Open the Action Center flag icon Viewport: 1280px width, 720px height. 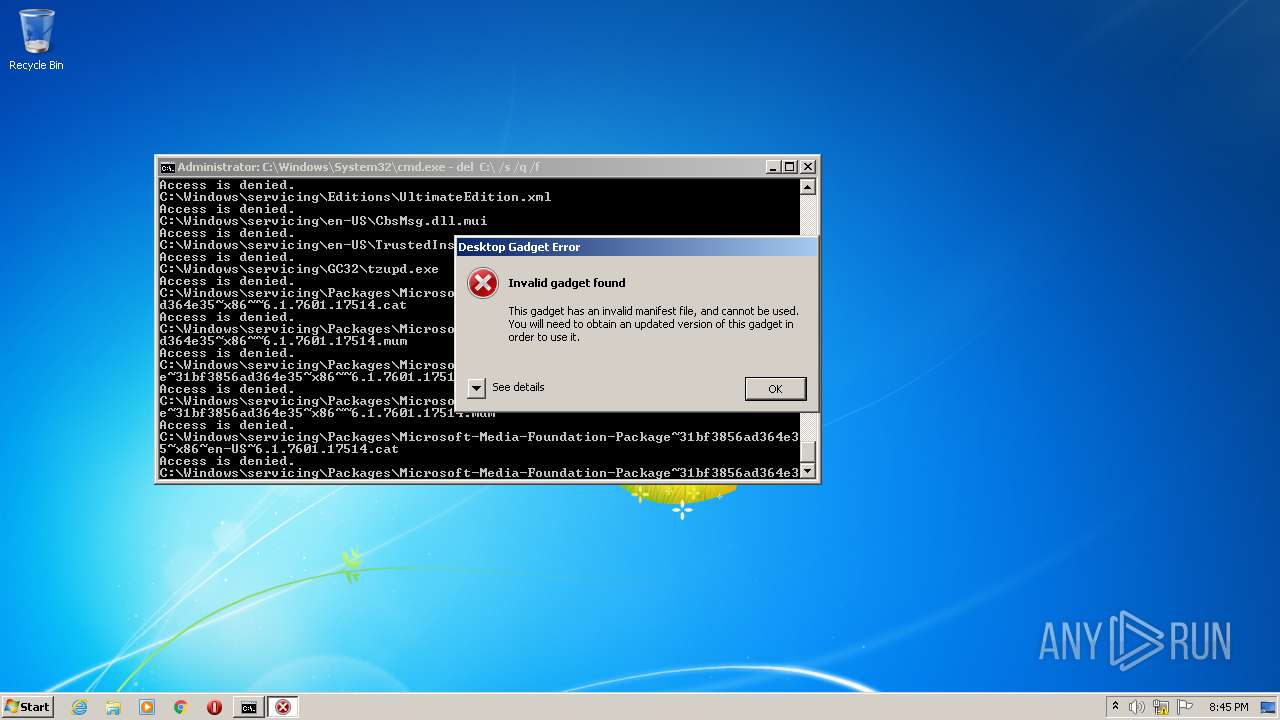(x=1185, y=707)
